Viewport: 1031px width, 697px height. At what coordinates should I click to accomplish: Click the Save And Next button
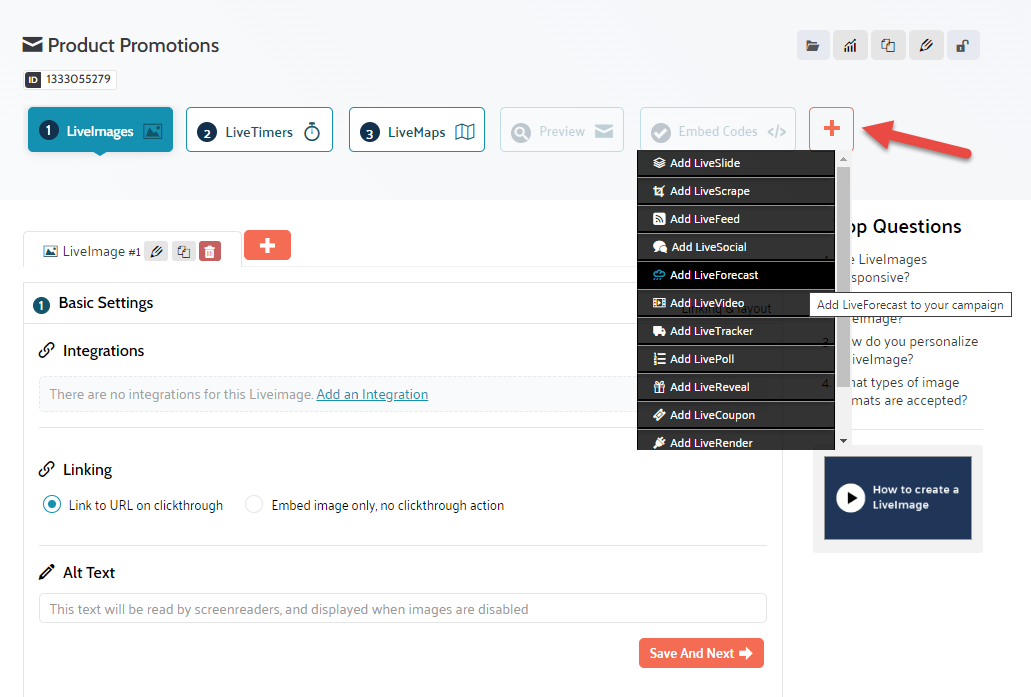click(701, 653)
